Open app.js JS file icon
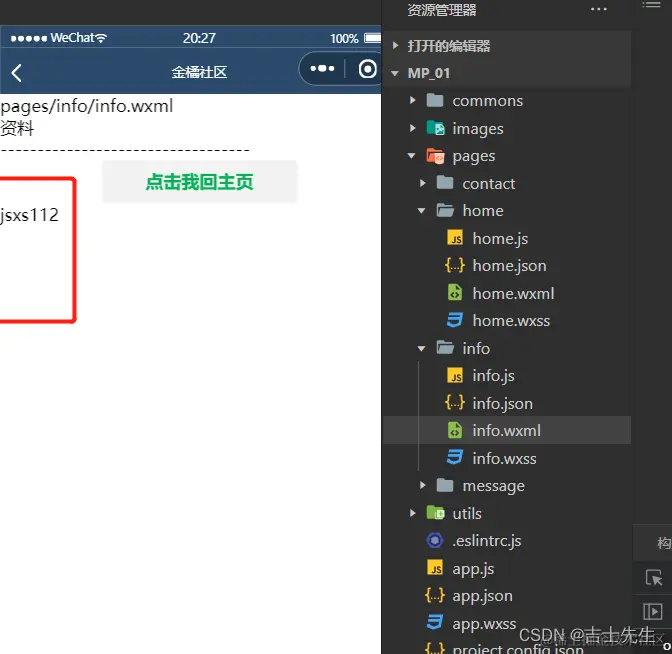This screenshot has height=654, width=672. tap(435, 568)
